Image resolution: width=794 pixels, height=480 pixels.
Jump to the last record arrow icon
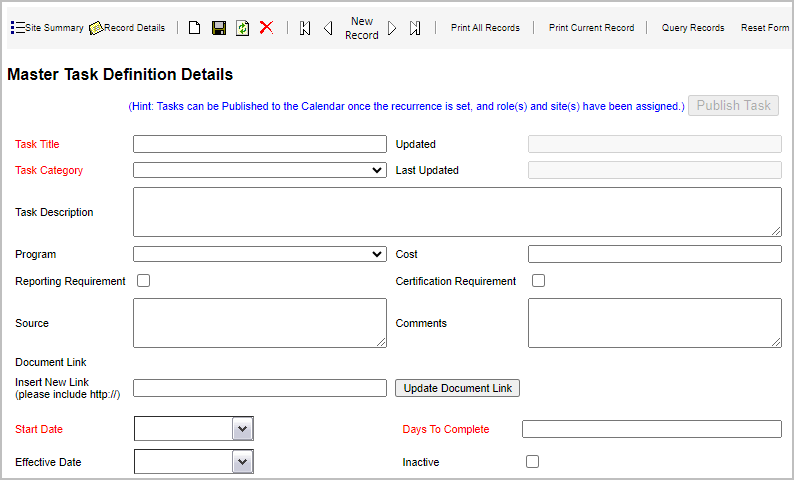click(415, 28)
